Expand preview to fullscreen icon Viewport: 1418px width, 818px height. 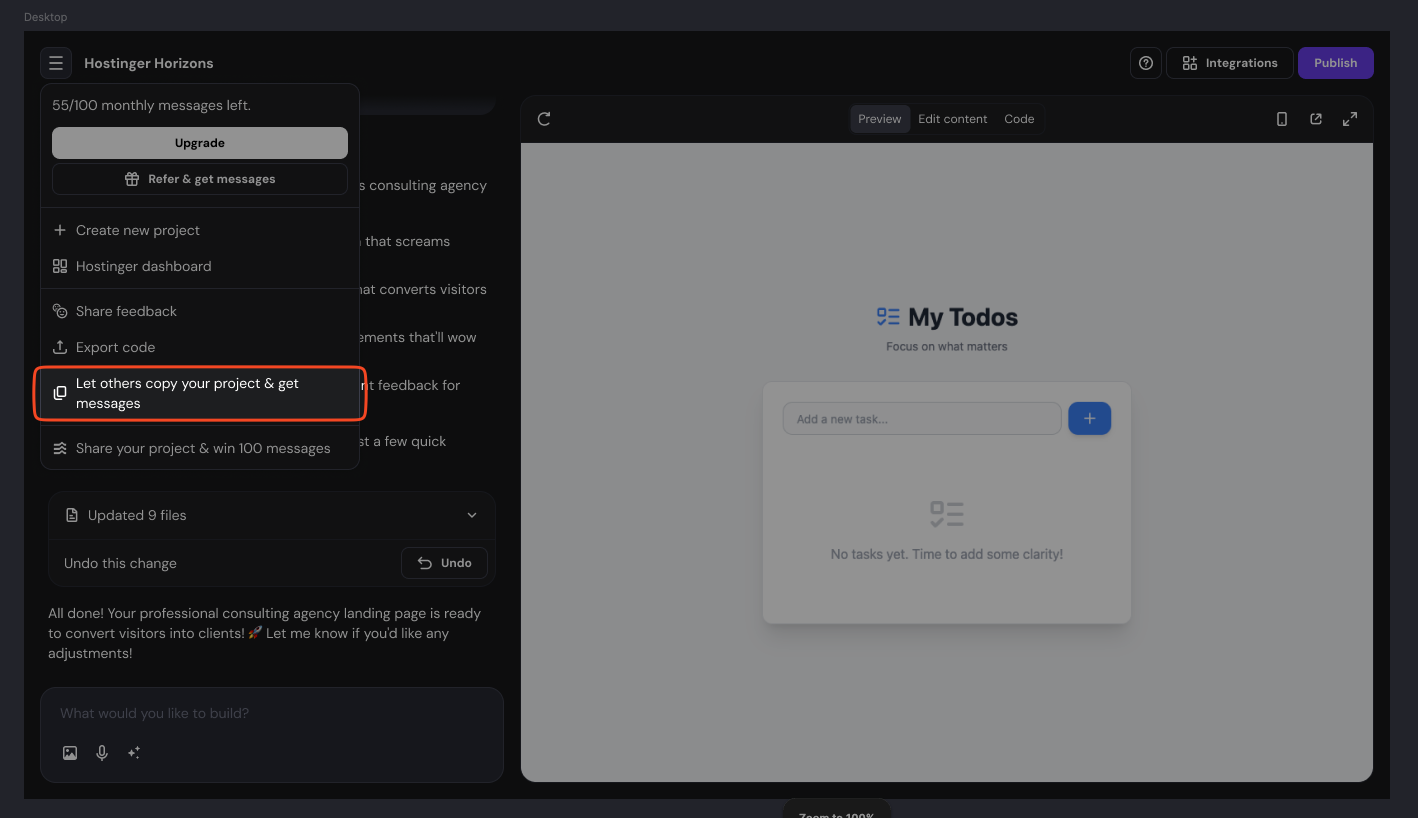1350,119
